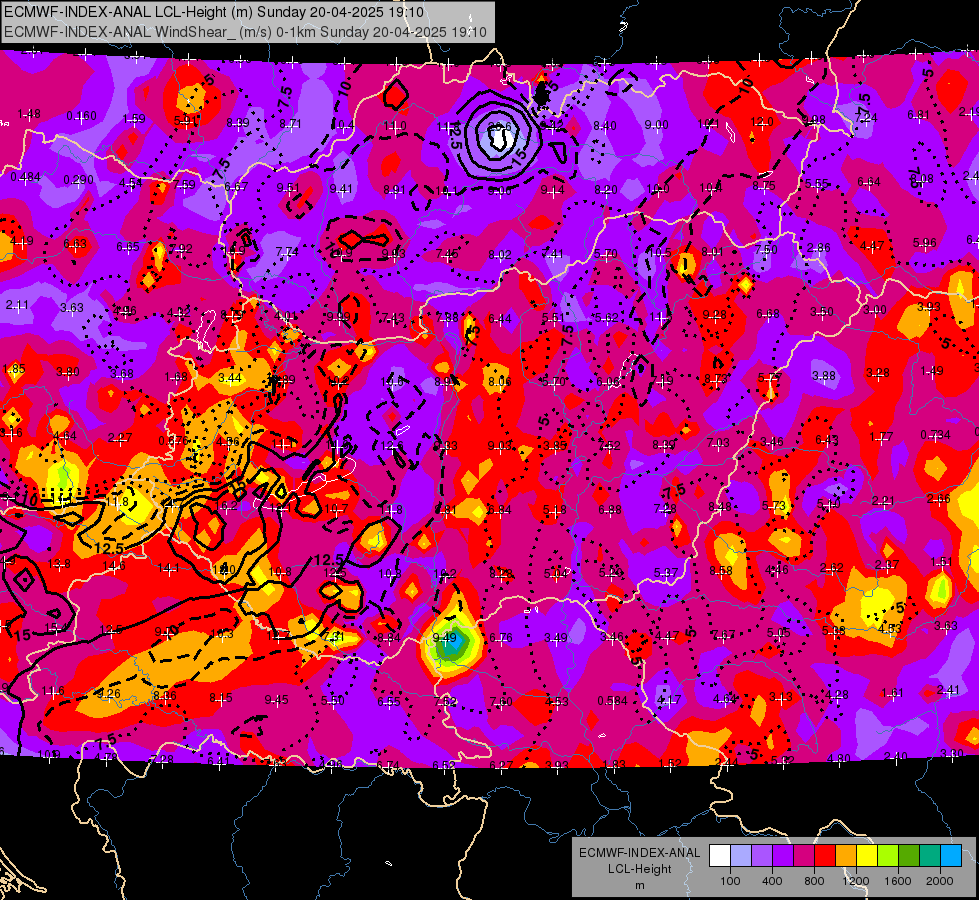Viewport: 979px width, 900px height.
Task: Click the WindShear 0-1km title line
Action: (x=245, y=32)
